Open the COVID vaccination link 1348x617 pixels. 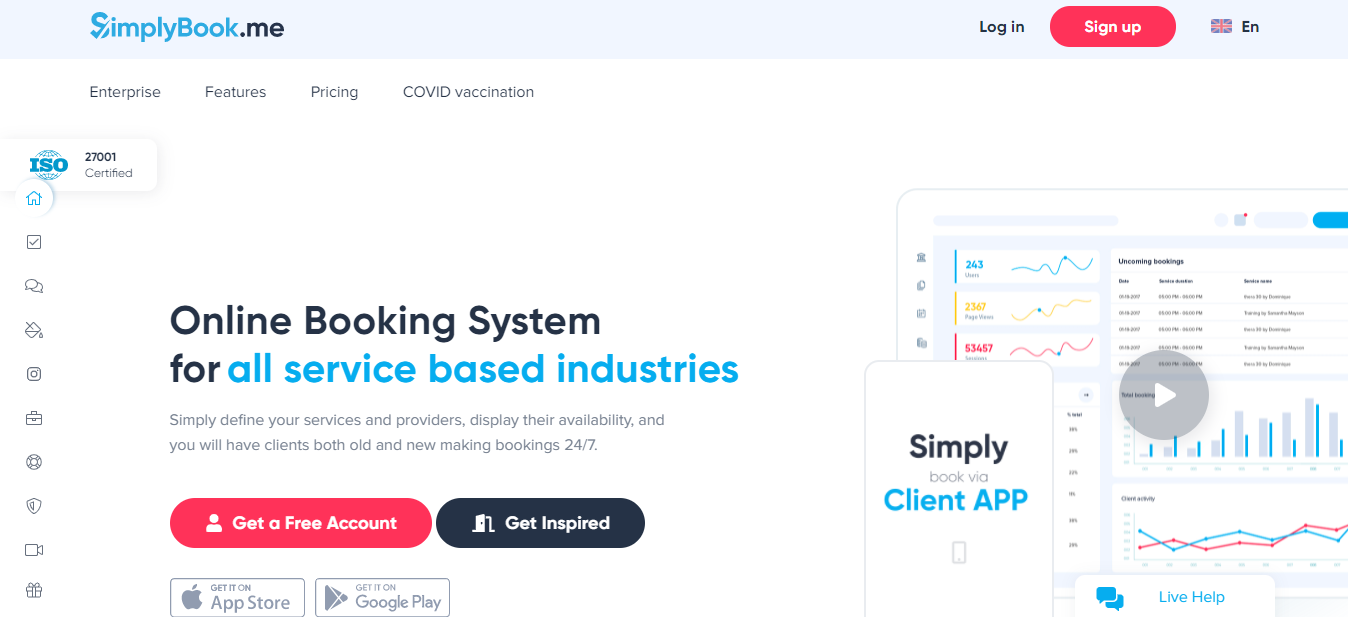pyautogui.click(x=468, y=92)
